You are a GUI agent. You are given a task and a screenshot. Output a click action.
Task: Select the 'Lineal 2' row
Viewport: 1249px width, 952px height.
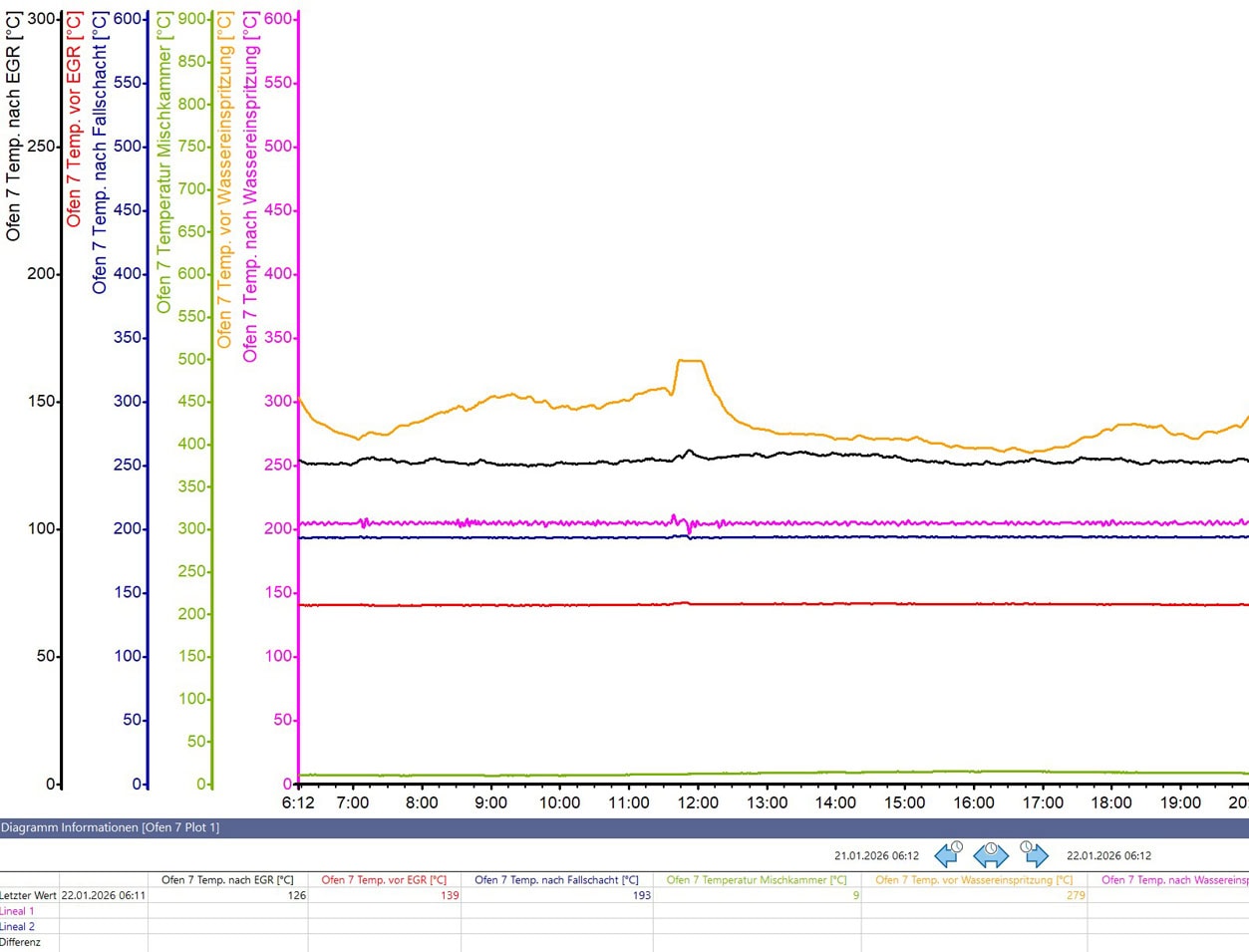(x=624, y=926)
